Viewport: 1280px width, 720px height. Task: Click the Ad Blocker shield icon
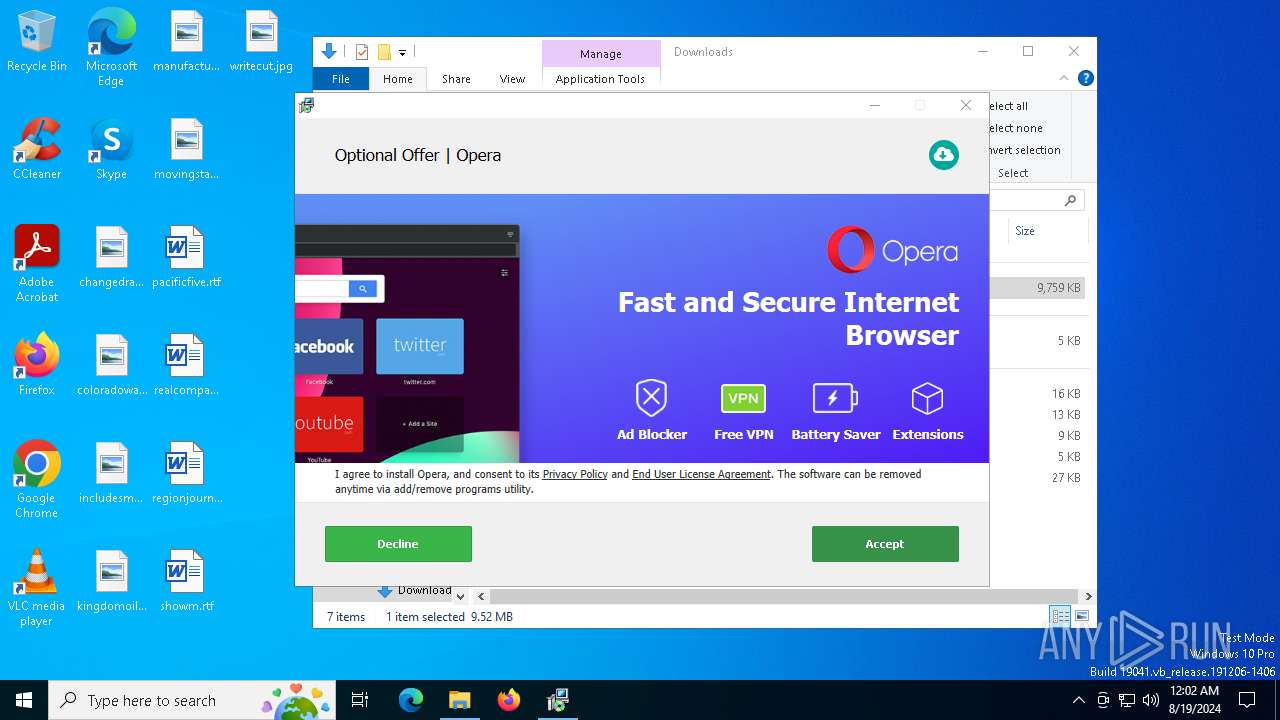coord(651,399)
